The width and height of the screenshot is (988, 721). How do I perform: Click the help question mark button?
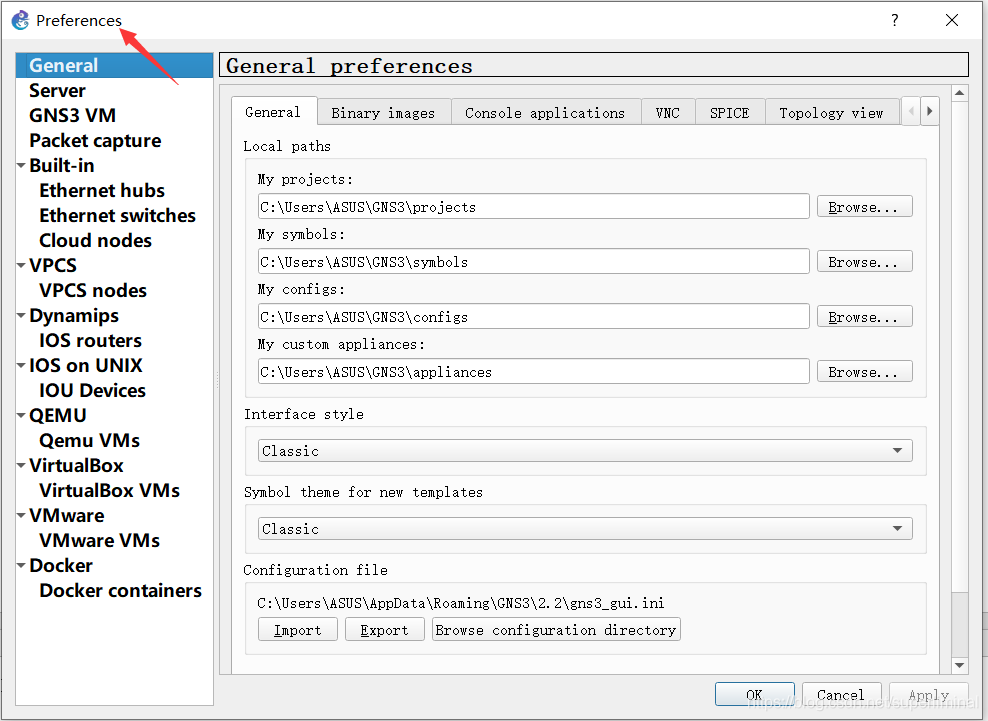point(895,20)
